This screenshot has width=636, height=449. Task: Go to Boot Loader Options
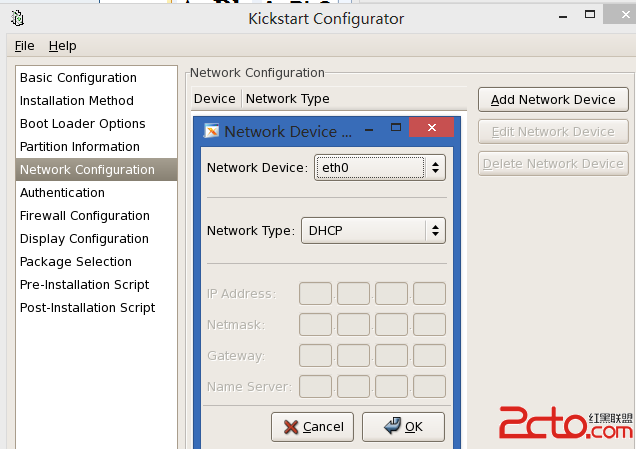point(97,124)
